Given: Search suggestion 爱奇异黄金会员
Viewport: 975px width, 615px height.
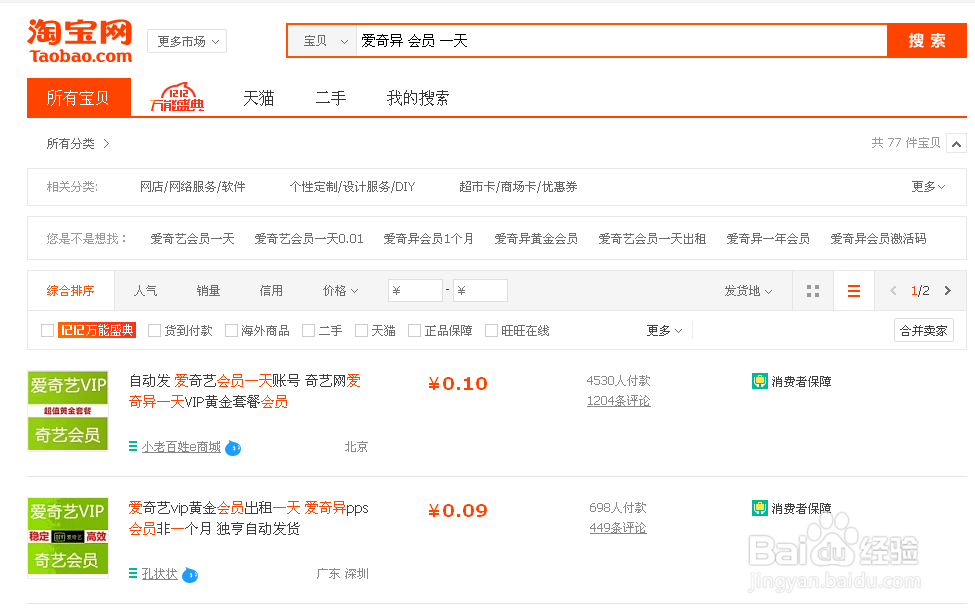Looking at the screenshot, I should pyautogui.click(x=536, y=239).
